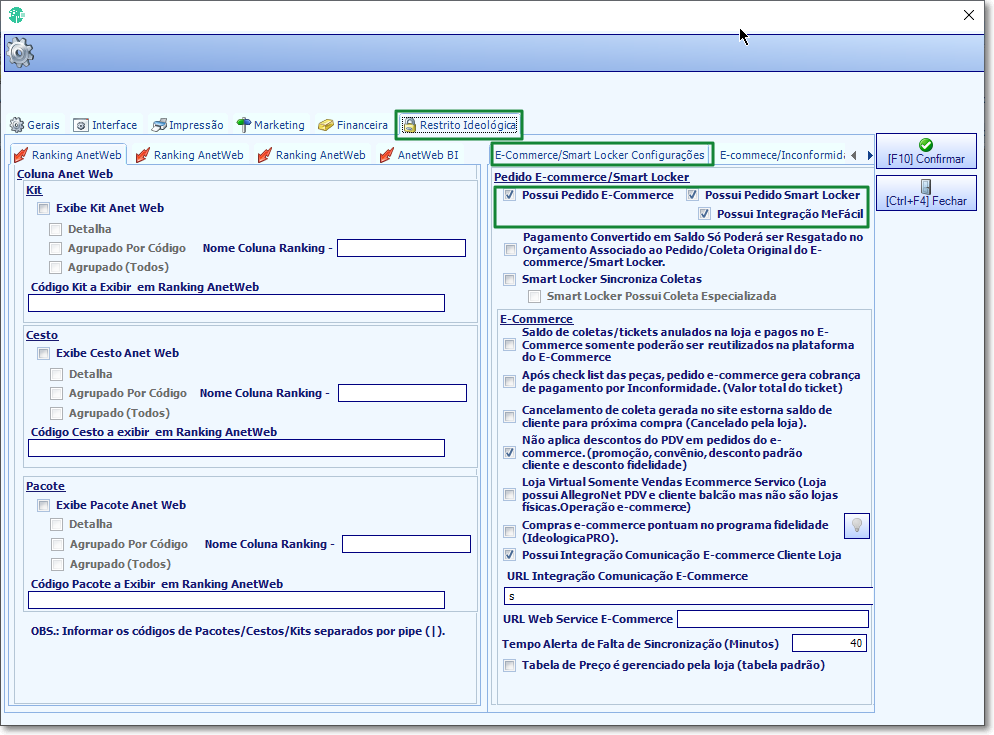Select the Restrito Ideológica tab

(x=460, y=125)
